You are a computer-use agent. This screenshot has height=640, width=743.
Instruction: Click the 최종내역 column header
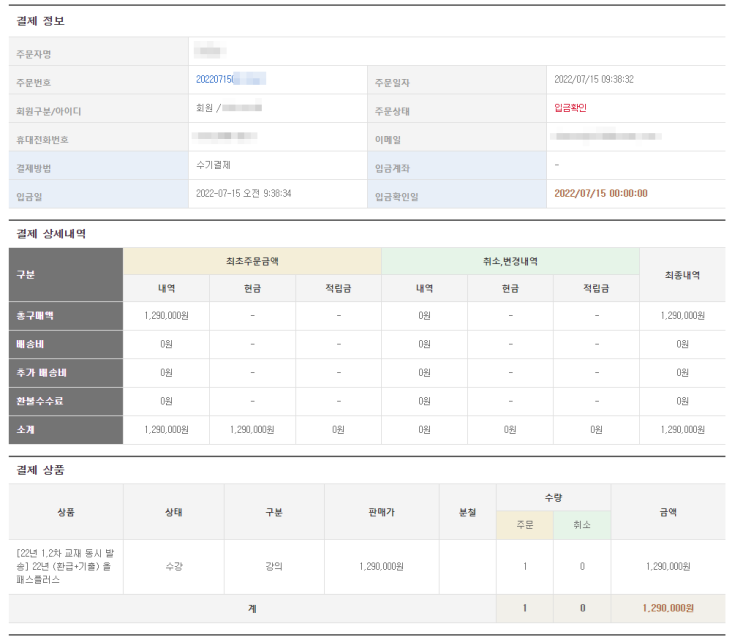point(682,275)
